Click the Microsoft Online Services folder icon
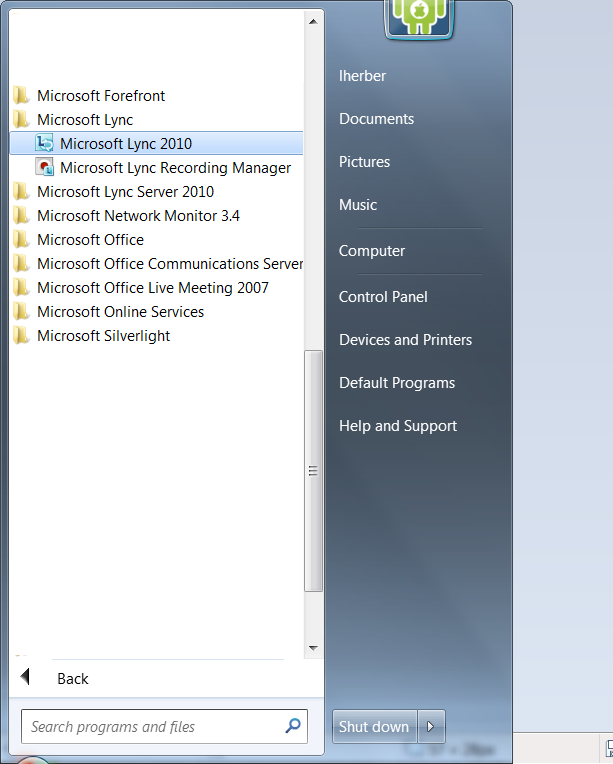613x764 pixels. (21, 311)
